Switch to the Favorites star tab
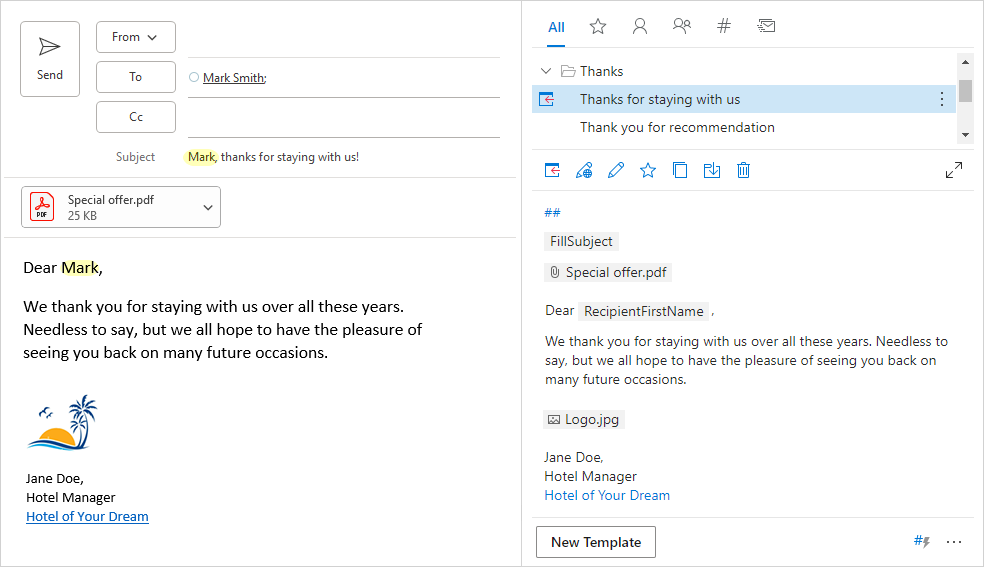This screenshot has height=567, width=984. point(598,27)
